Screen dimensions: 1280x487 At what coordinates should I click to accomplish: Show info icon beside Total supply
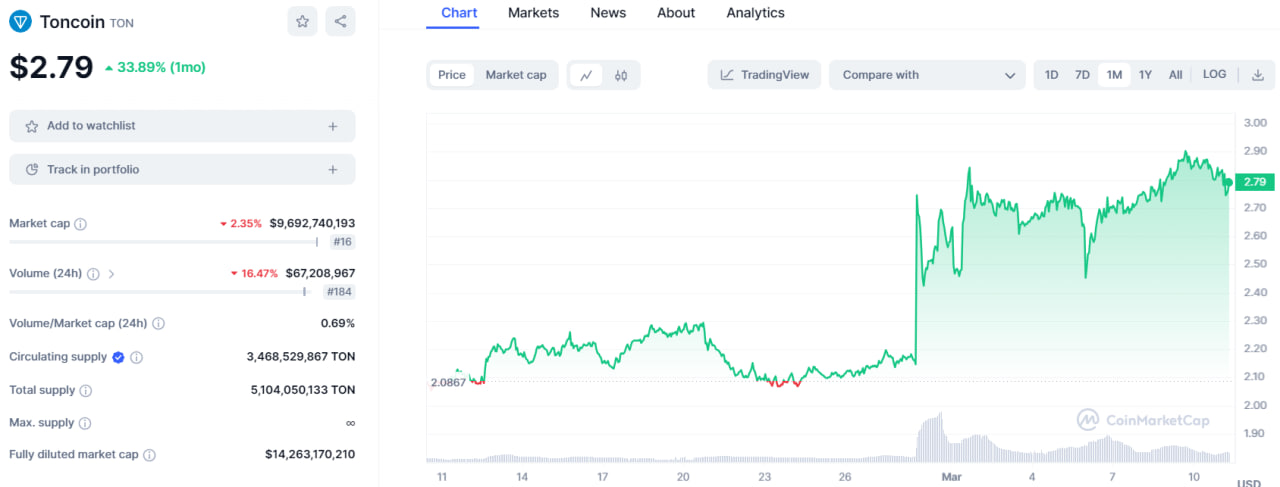click(86, 391)
